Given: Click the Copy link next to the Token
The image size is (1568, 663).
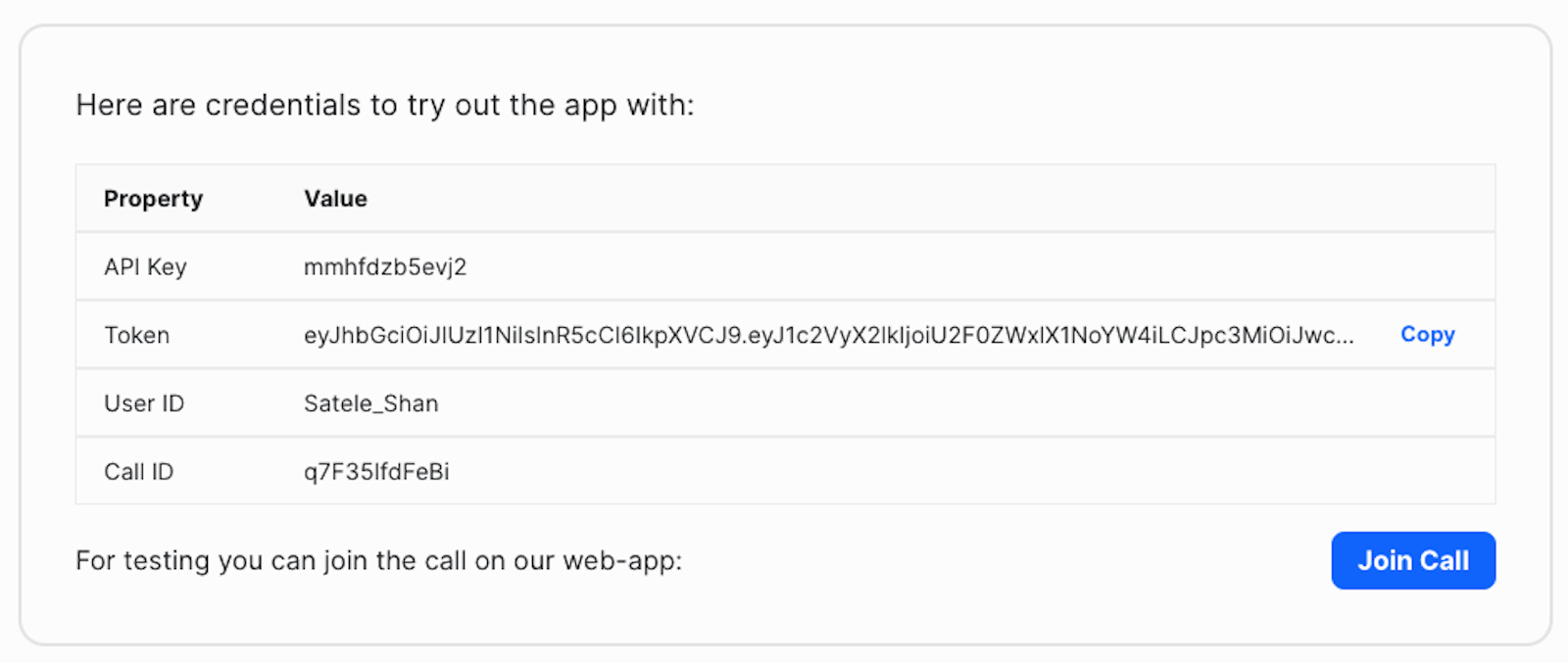Looking at the screenshot, I should [1427, 334].
